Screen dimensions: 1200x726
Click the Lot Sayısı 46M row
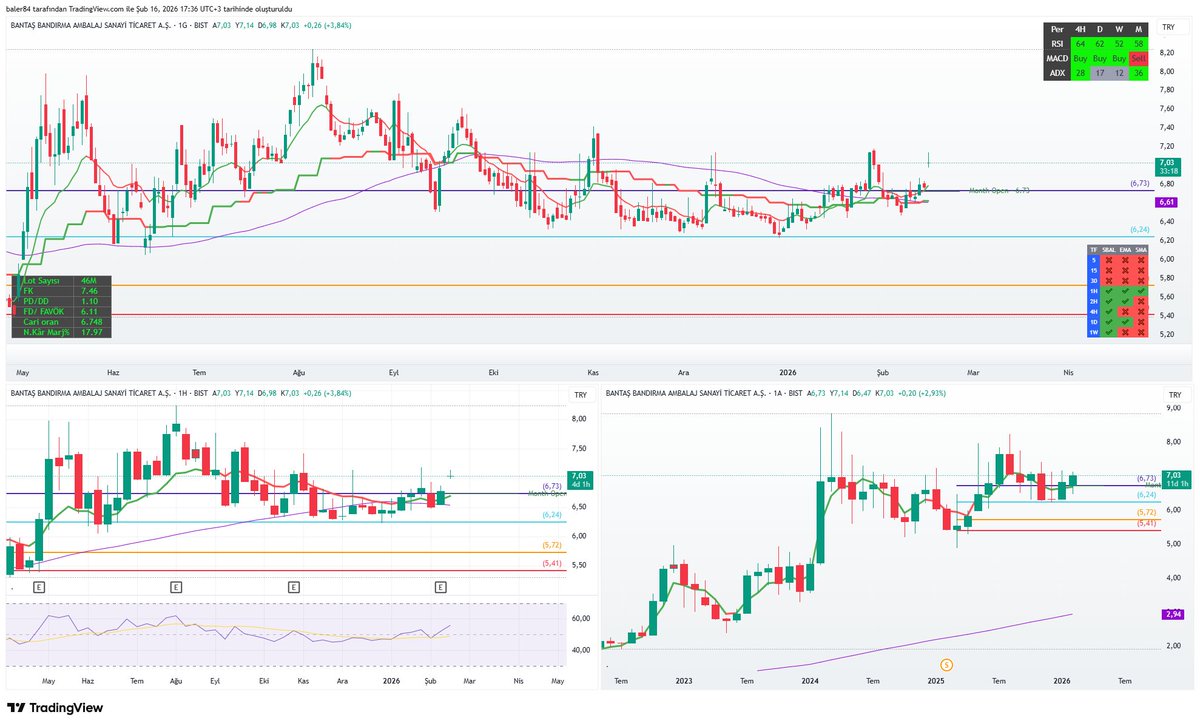coord(62,281)
